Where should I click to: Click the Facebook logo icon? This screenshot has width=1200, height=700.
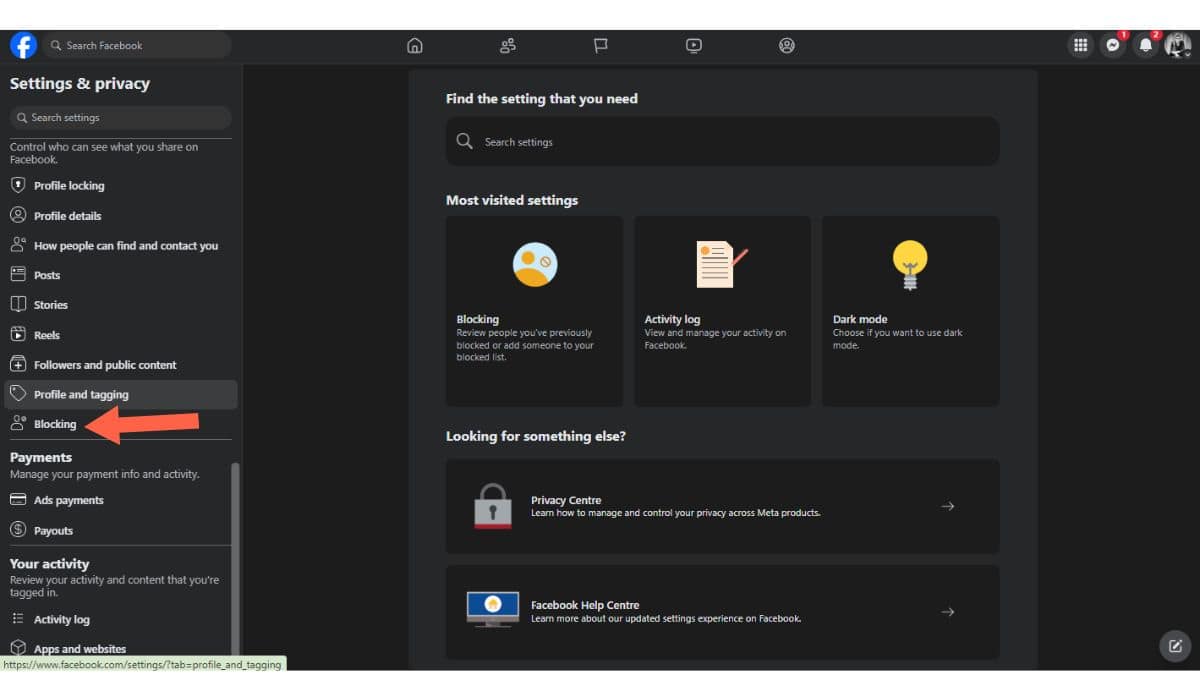[x=23, y=45]
